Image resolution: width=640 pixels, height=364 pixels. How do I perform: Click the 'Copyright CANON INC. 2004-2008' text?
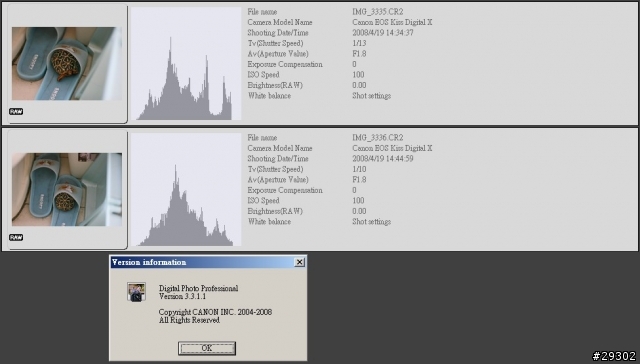pyautogui.click(x=215, y=312)
